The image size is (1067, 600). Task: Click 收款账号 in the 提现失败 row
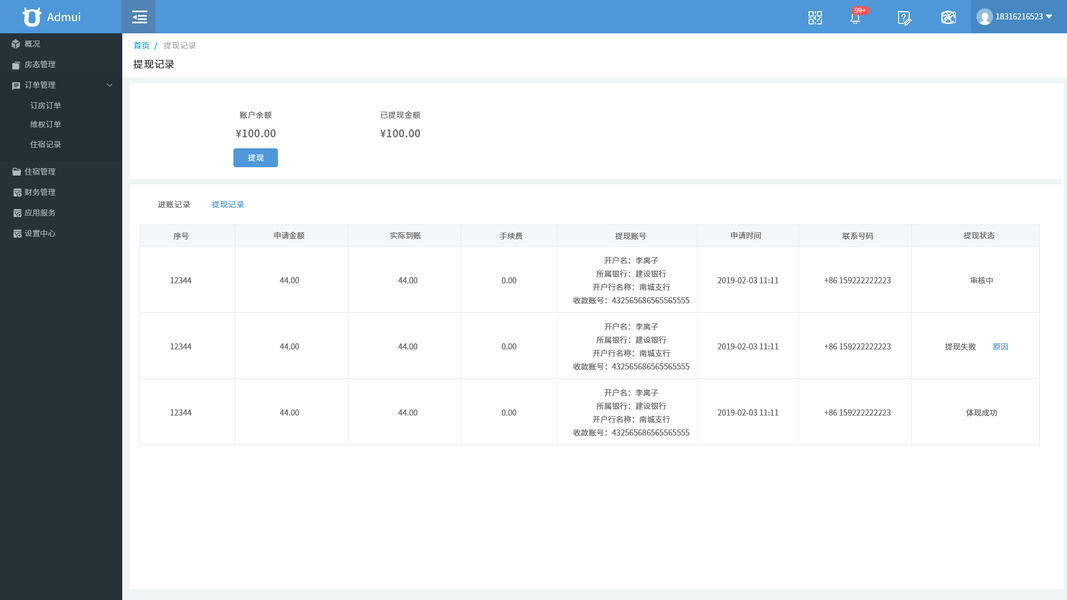[x=631, y=367]
